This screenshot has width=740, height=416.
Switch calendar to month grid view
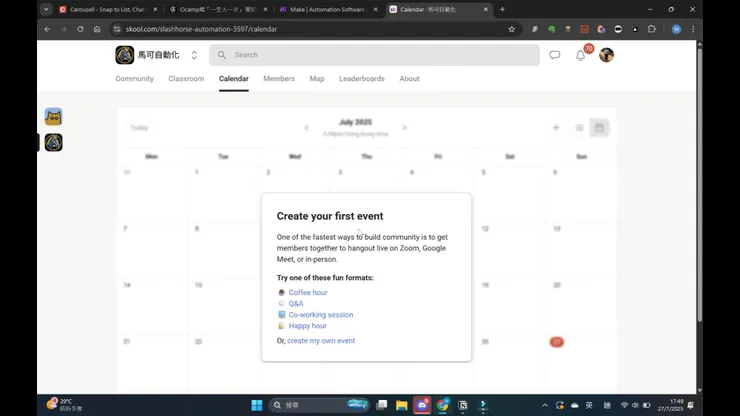coord(599,127)
